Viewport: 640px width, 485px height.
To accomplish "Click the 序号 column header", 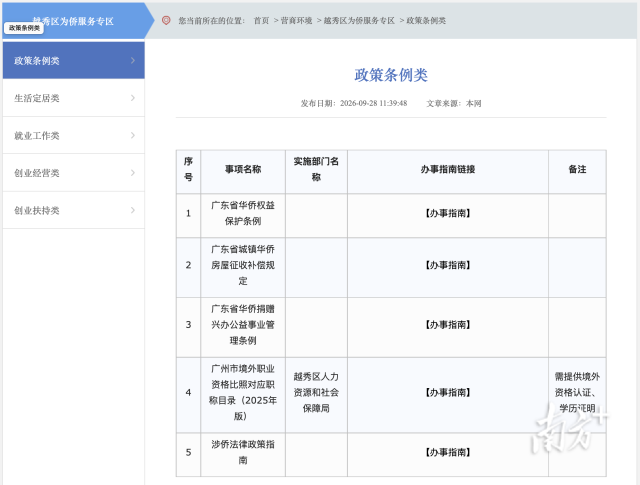I will pos(188,169).
